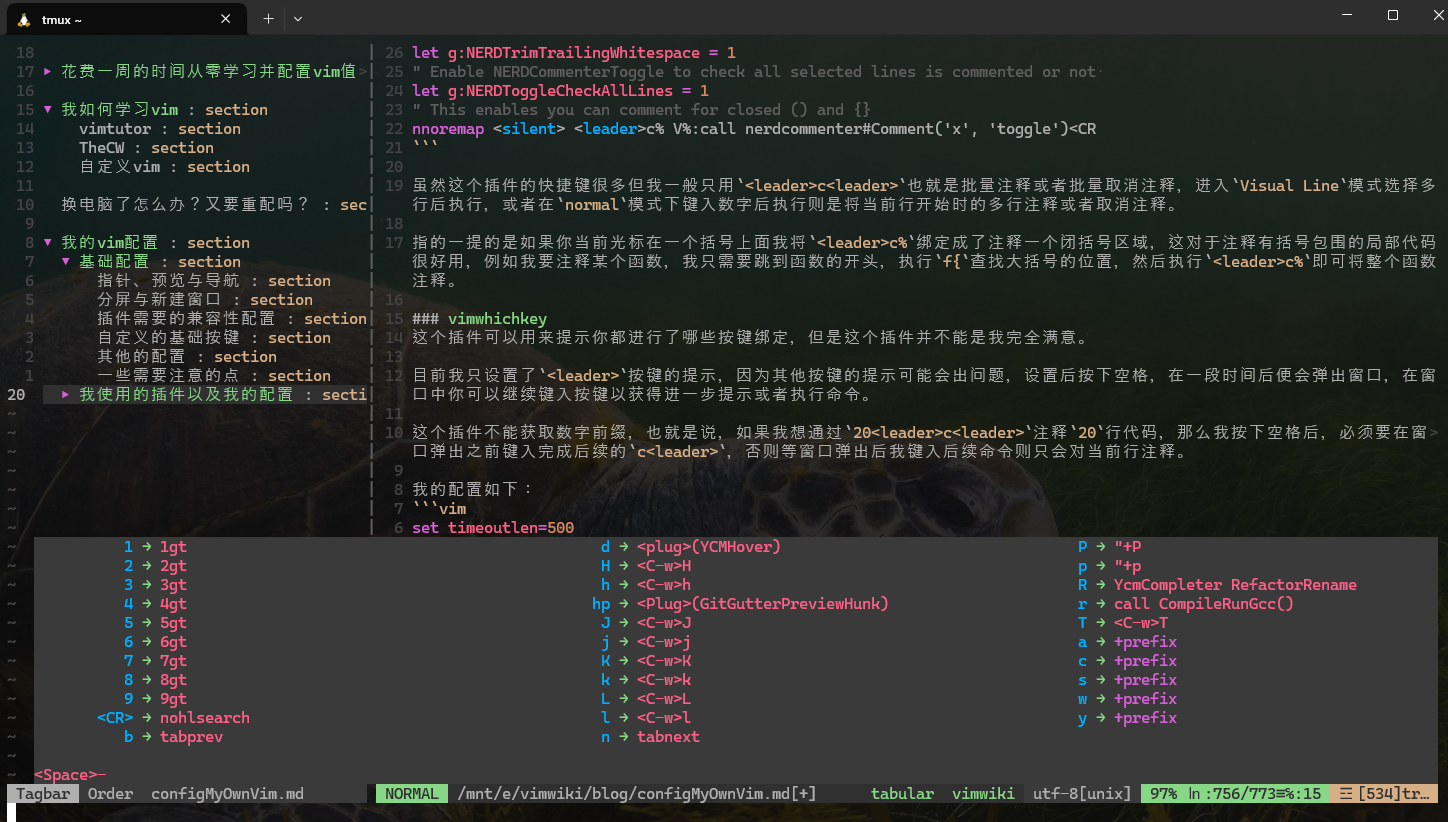Open the c → +prefix group

tap(1127, 661)
